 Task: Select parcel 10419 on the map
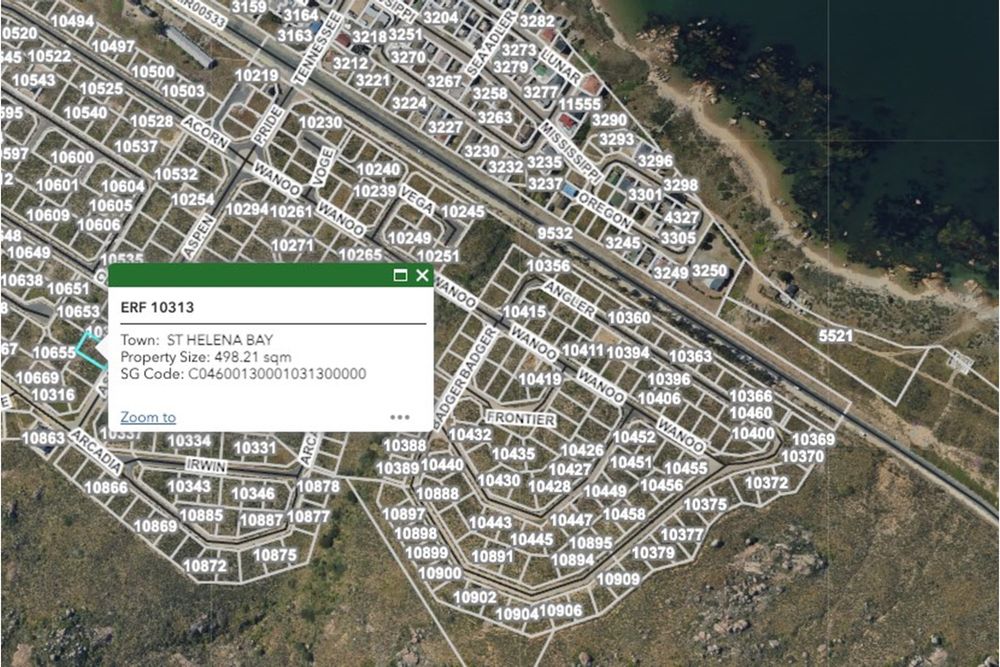(540, 379)
